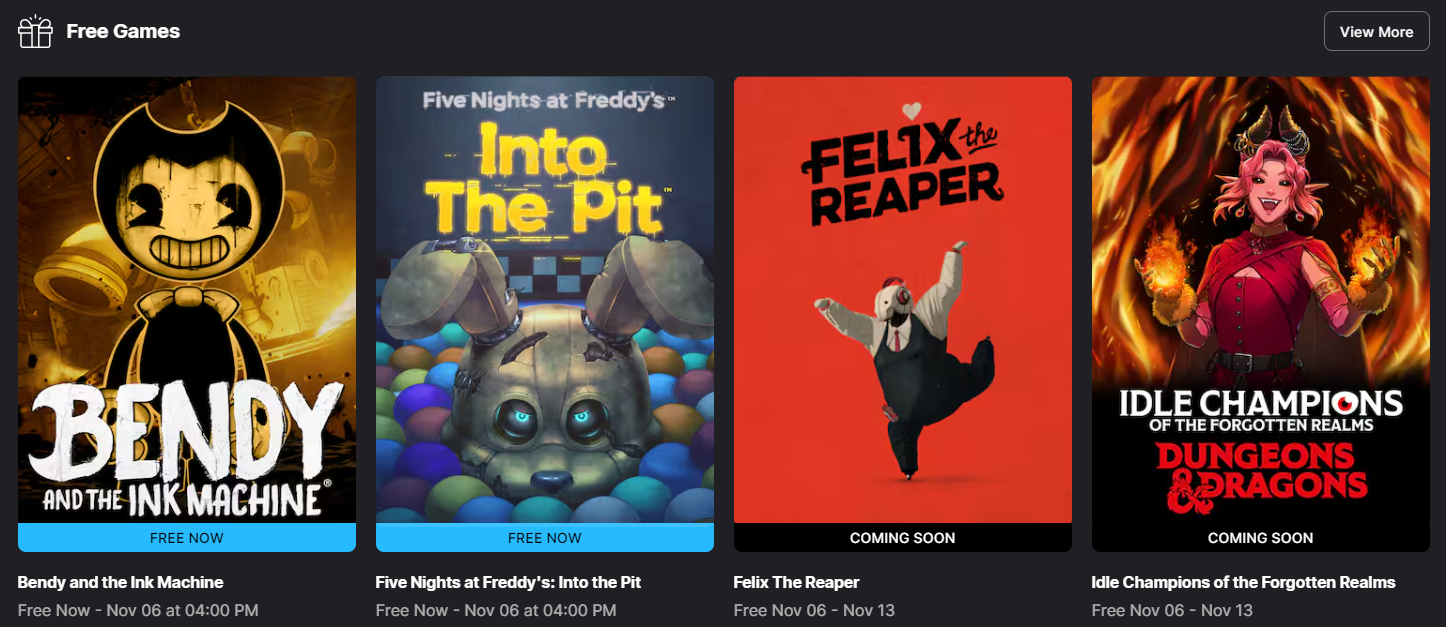Open the Felix The Reaper title link

797,582
